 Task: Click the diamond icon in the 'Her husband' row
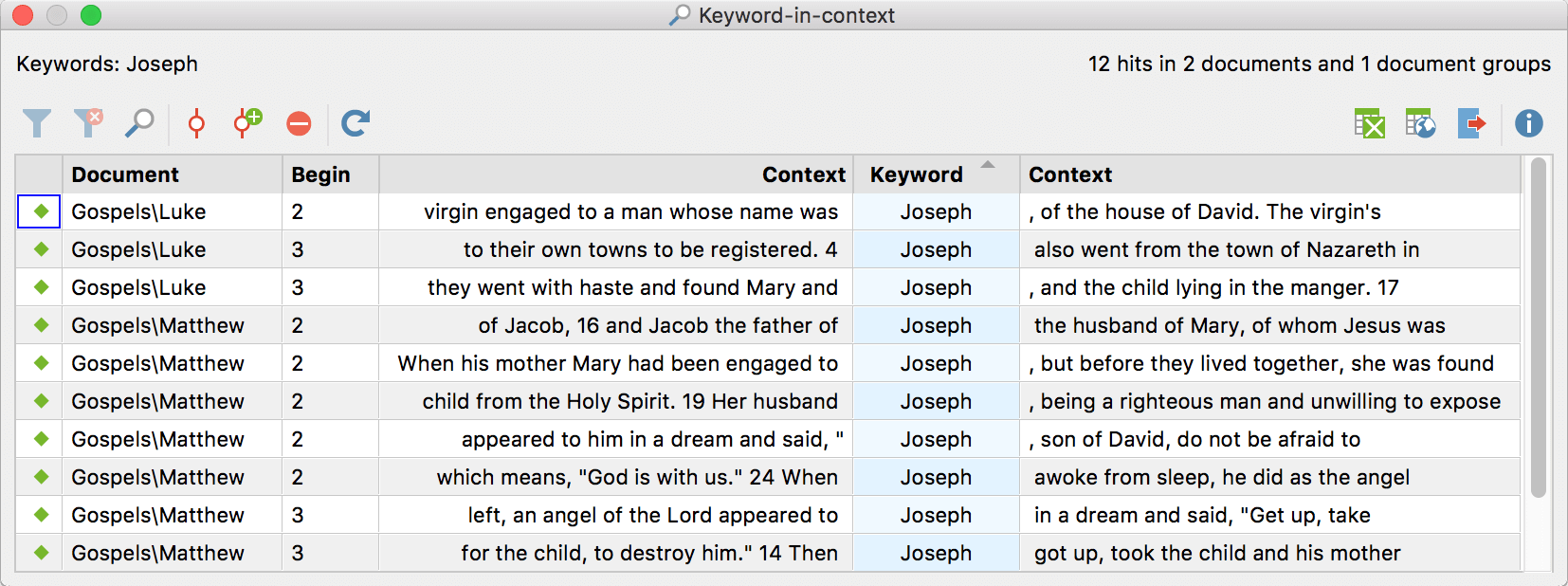point(41,401)
